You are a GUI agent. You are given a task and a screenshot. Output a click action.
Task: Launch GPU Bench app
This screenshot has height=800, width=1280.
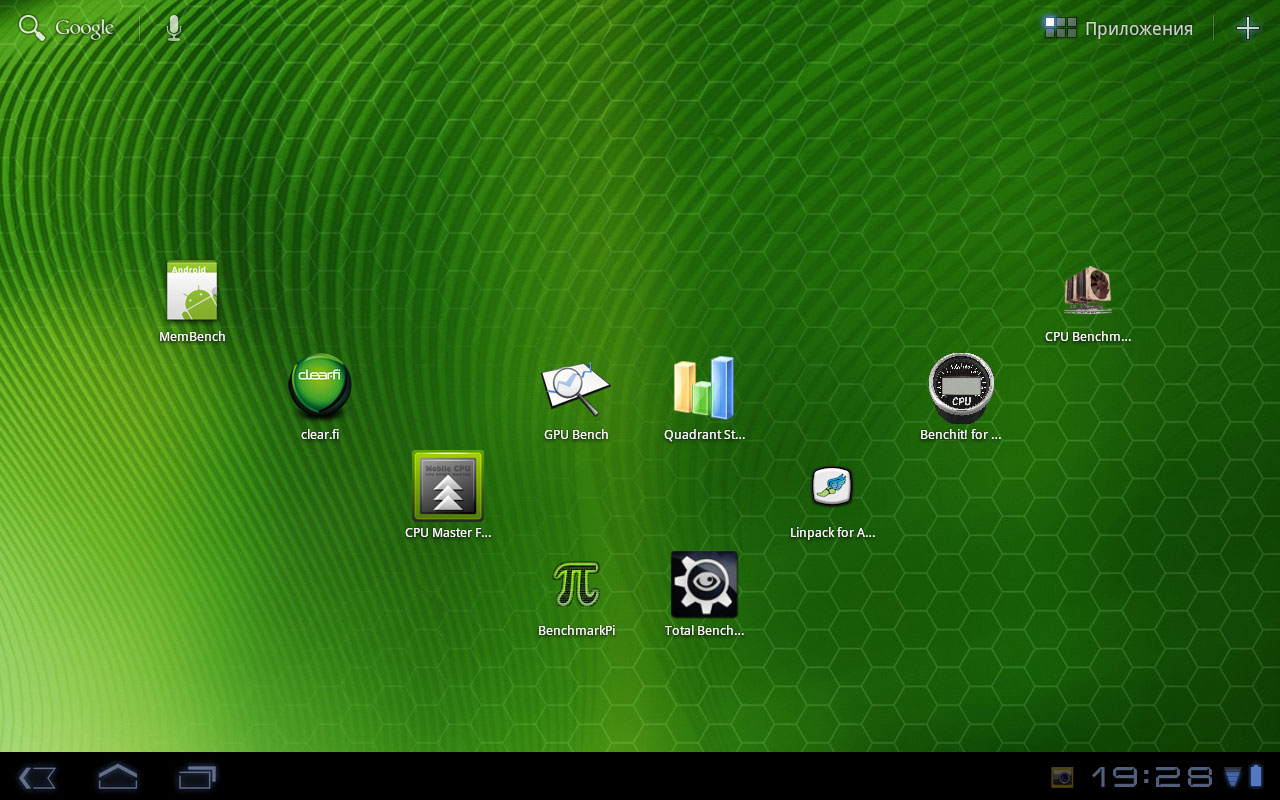point(576,389)
